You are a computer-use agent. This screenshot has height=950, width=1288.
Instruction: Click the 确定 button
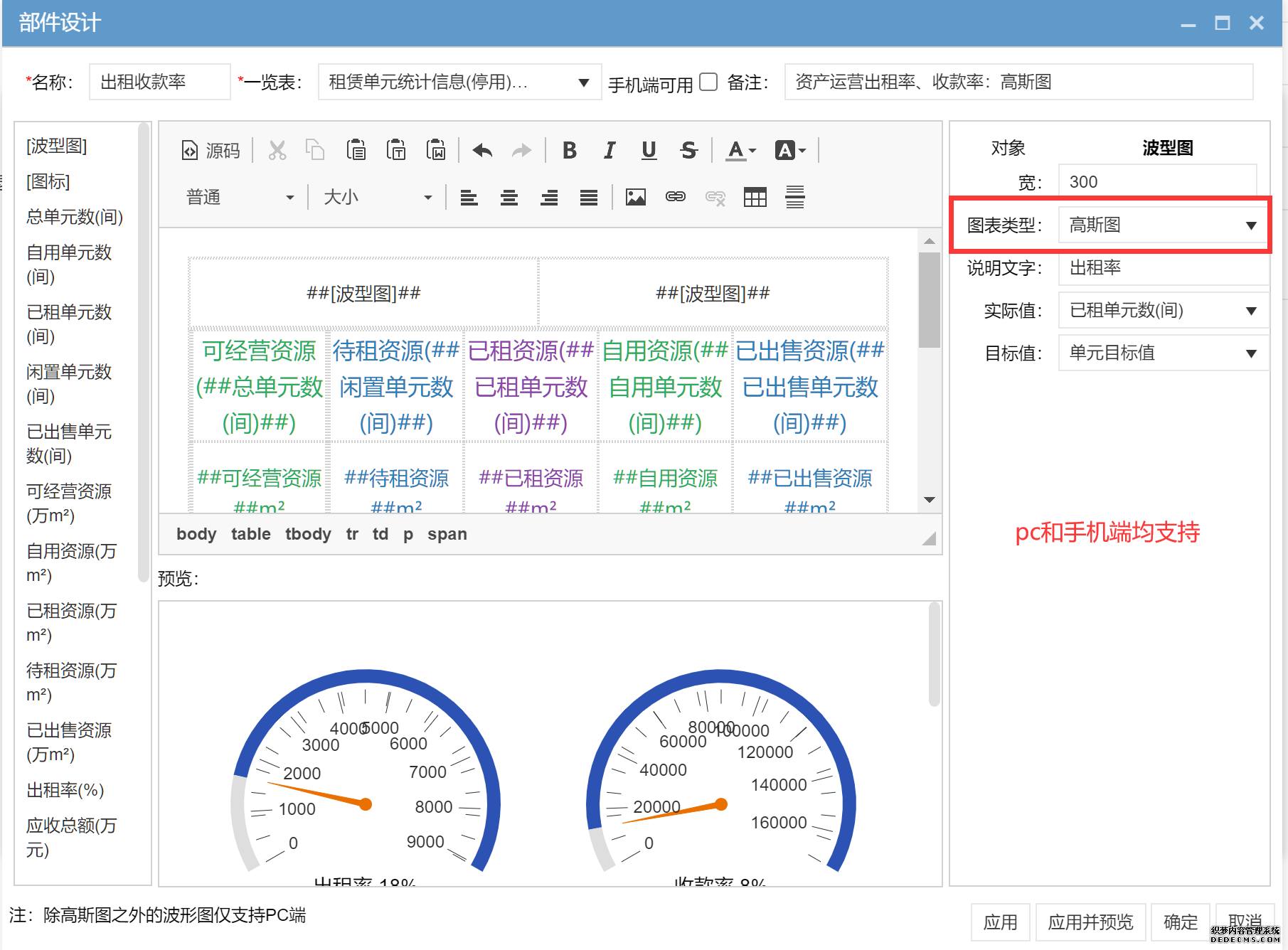point(1181,922)
